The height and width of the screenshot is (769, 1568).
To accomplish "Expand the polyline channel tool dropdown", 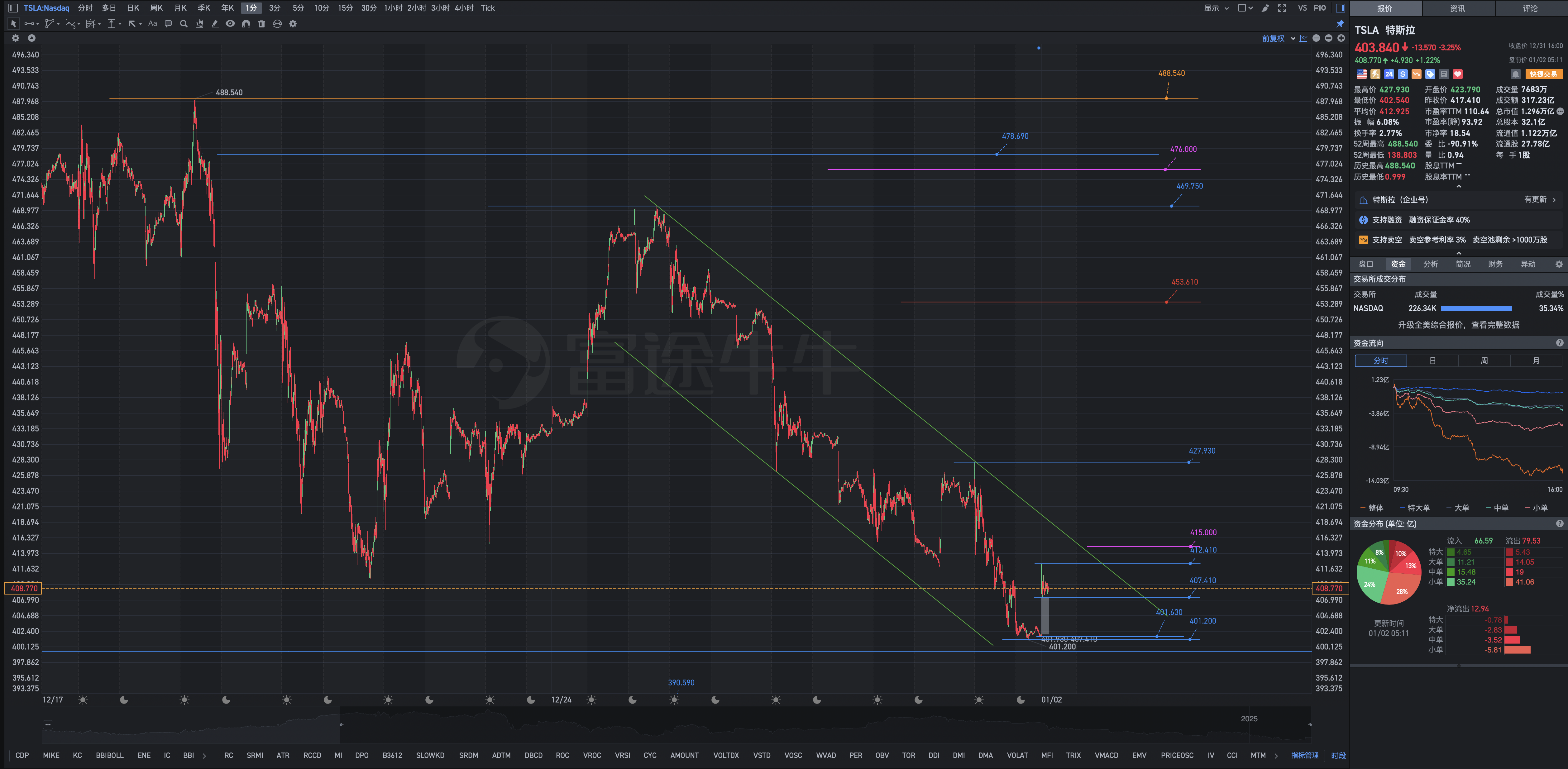I will coord(59,24).
